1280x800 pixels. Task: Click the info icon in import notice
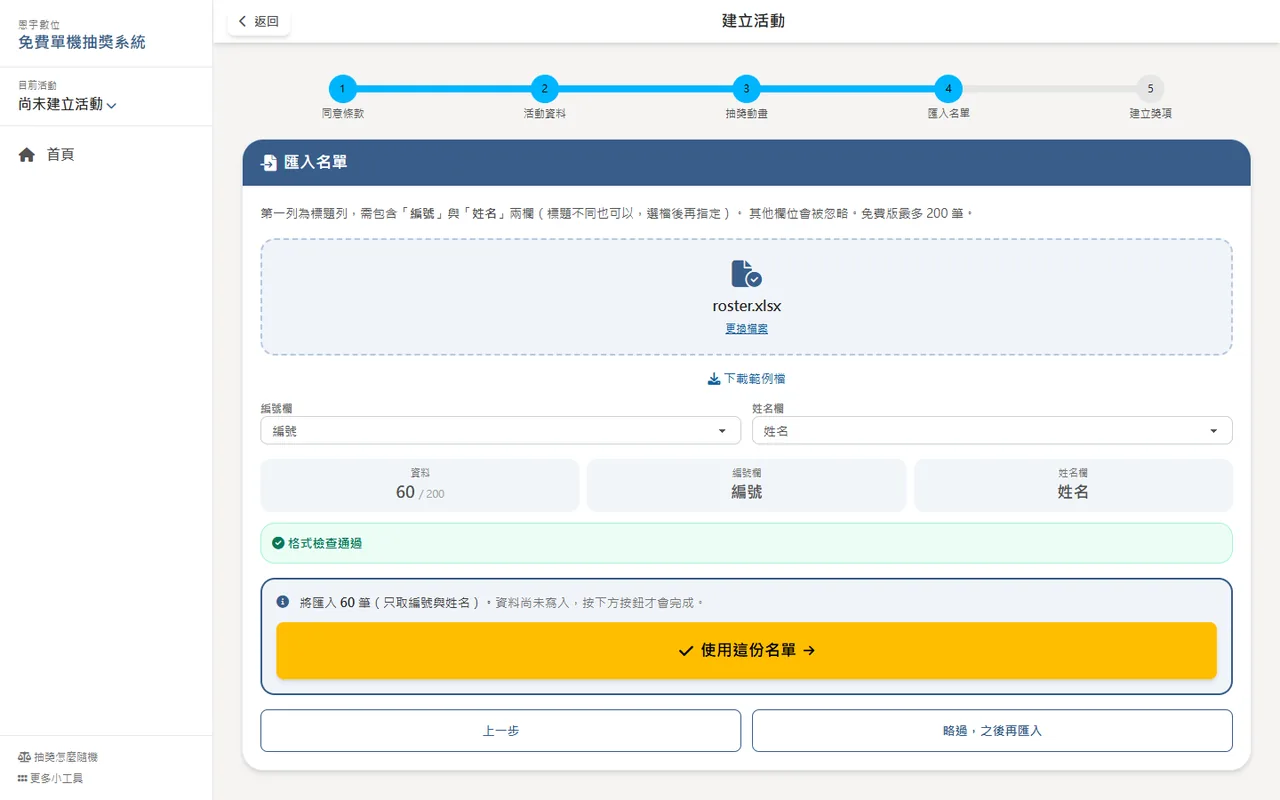[x=283, y=602]
